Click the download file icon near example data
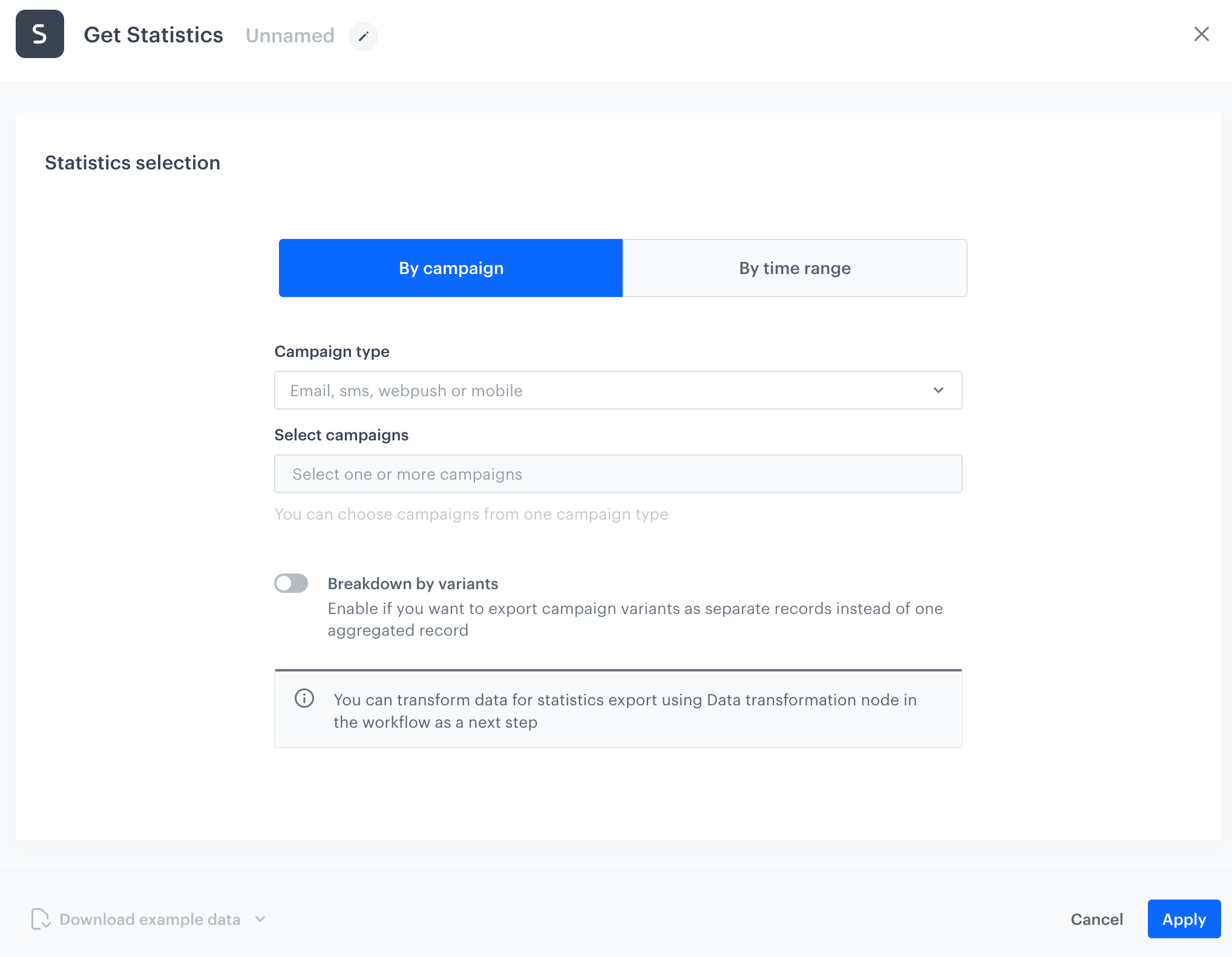 click(x=40, y=919)
